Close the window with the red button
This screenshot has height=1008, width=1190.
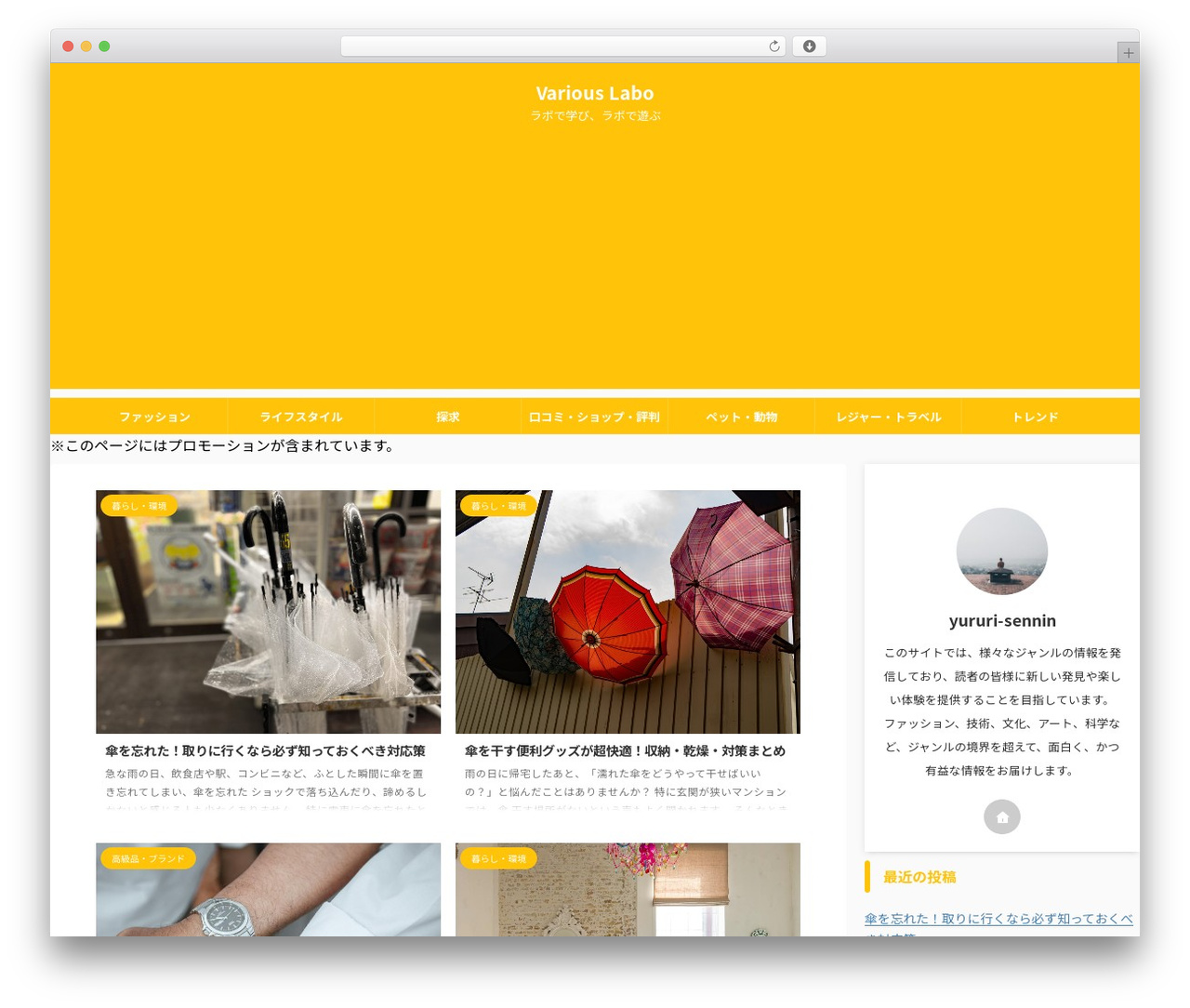68,46
